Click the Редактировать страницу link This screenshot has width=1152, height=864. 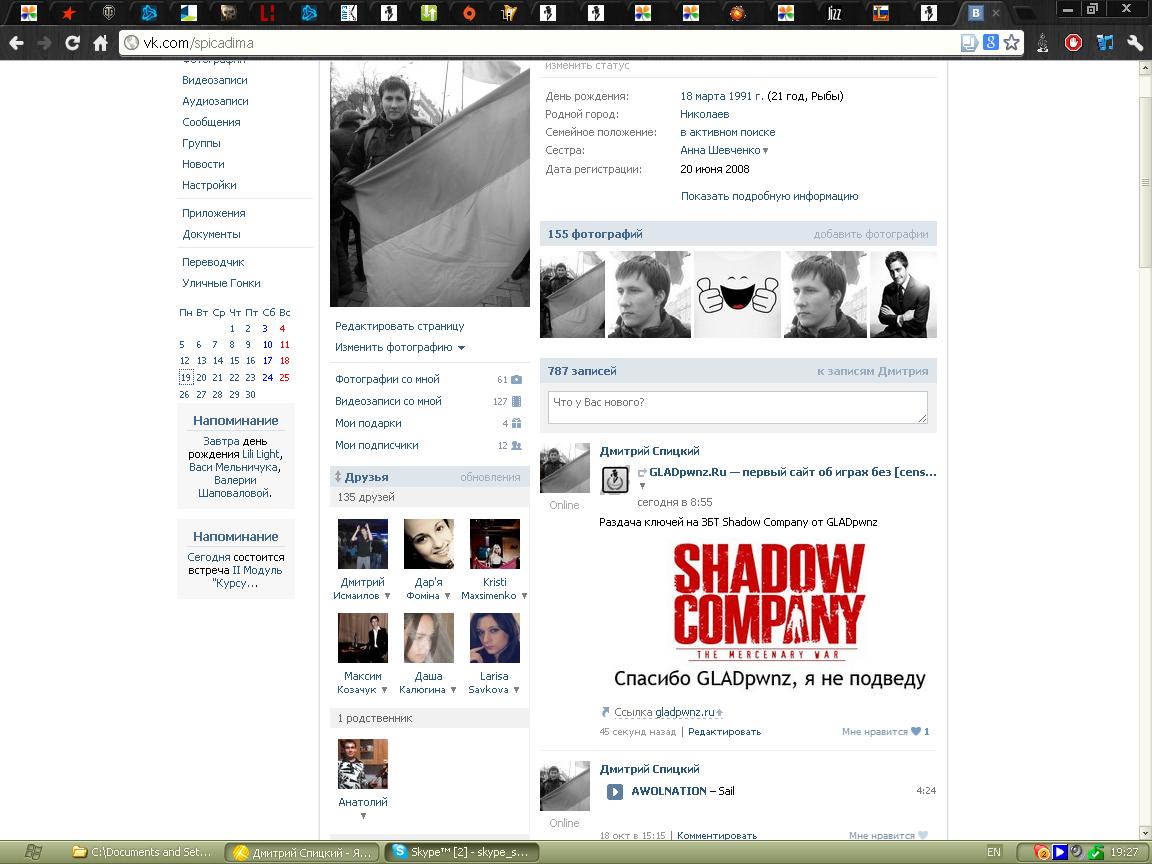(x=399, y=326)
